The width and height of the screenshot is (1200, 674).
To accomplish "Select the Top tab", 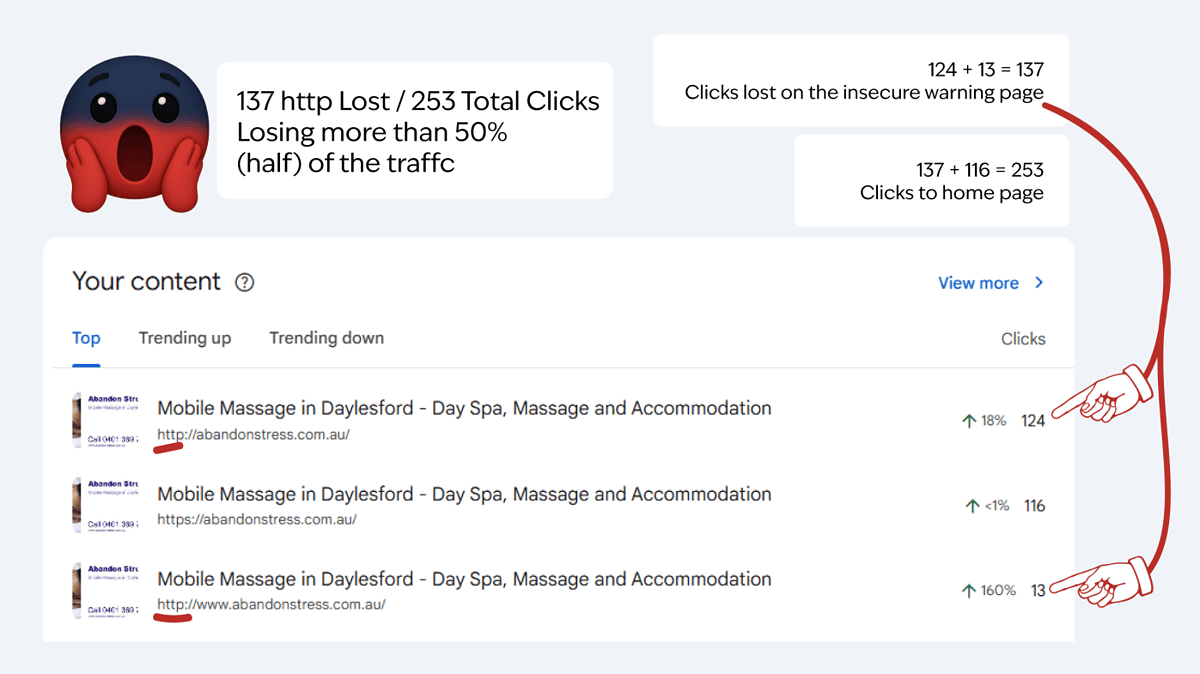I will click(86, 338).
